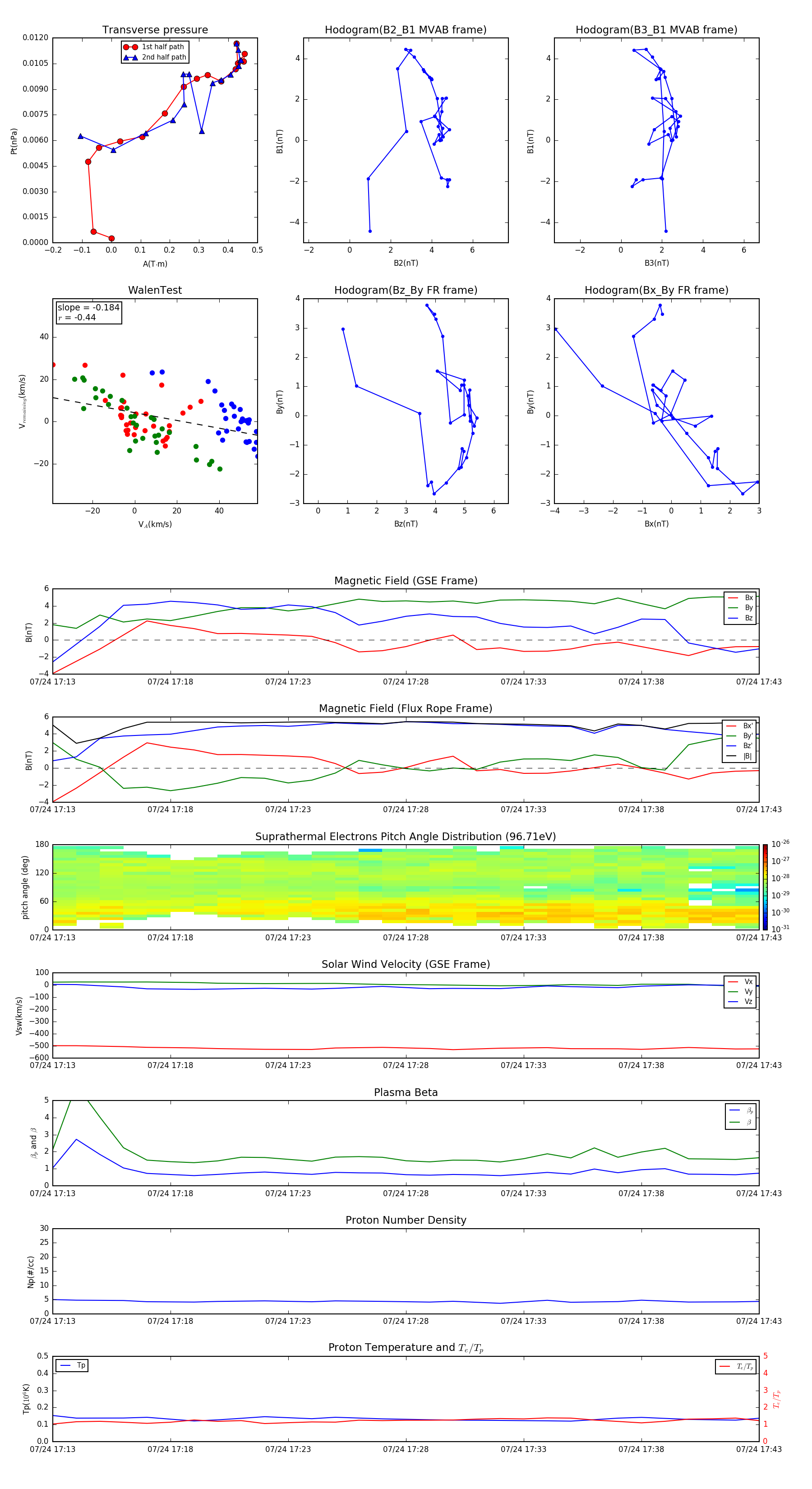Click the "A(T·m)" x-axis label
This screenshot has height=1489, width=812.
coord(155,264)
